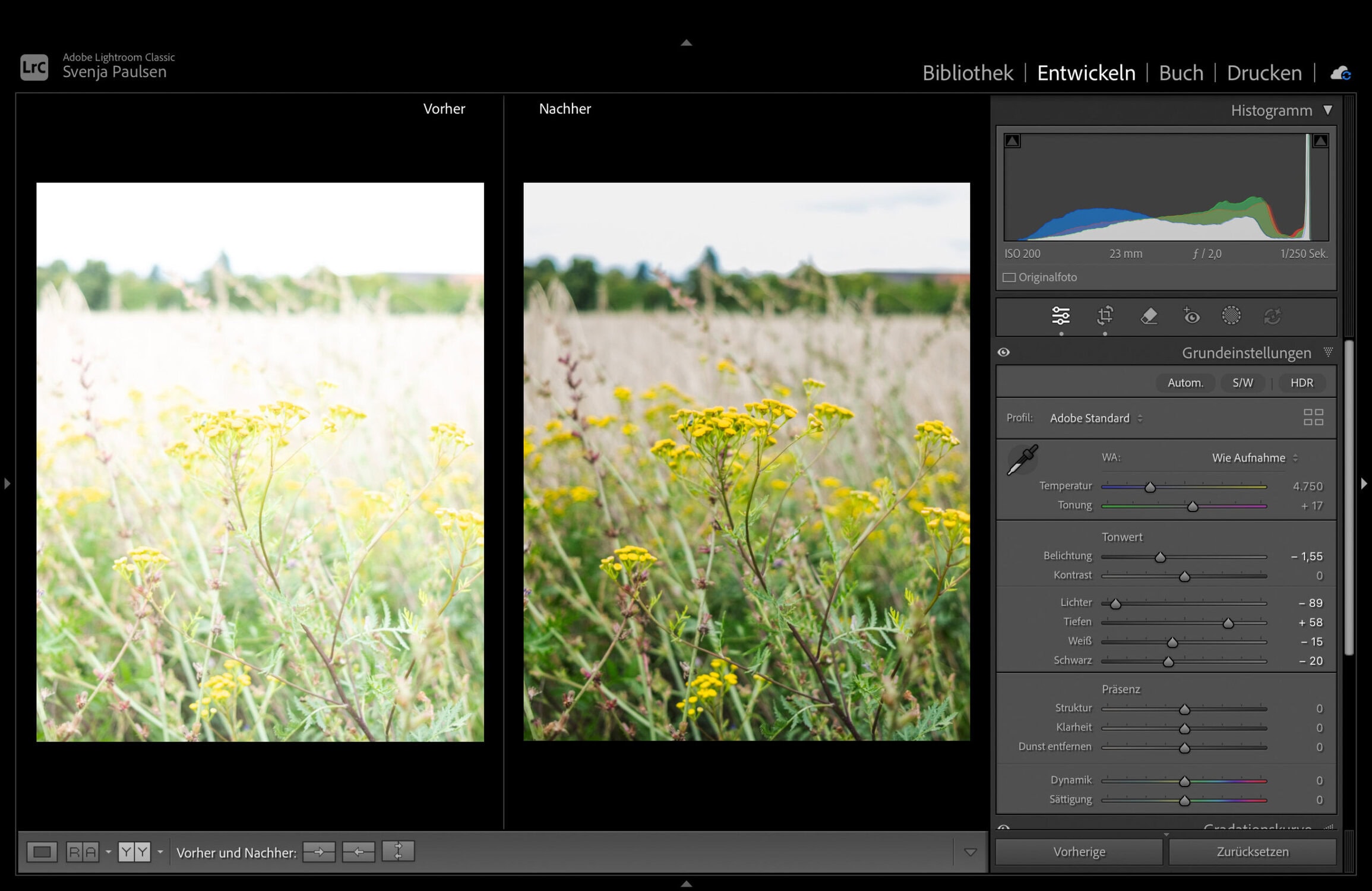Pick the white balance eyedropper tool
Image resolution: width=1372 pixels, height=891 pixels.
pos(1022,460)
